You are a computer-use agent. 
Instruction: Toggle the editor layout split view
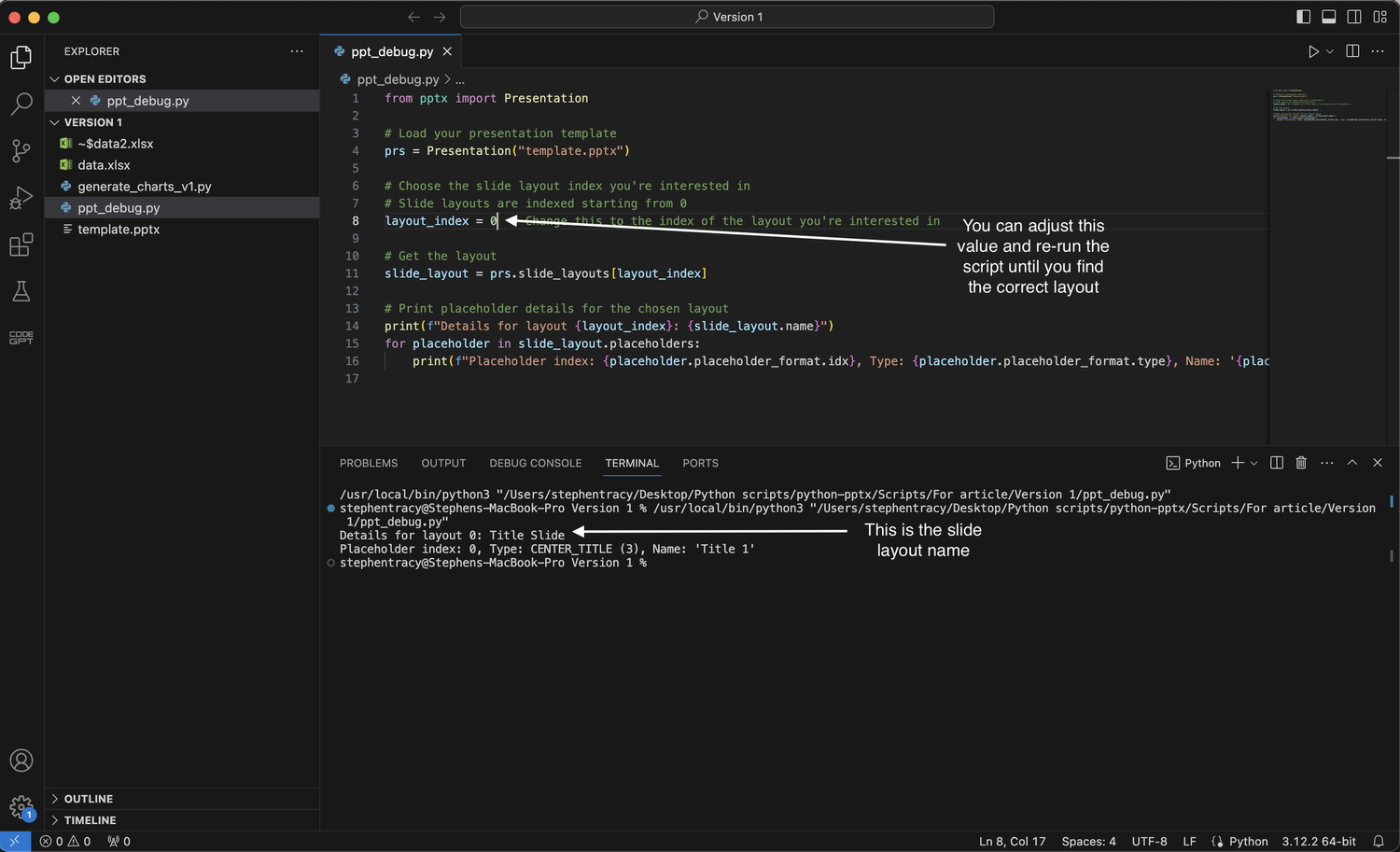(1352, 51)
